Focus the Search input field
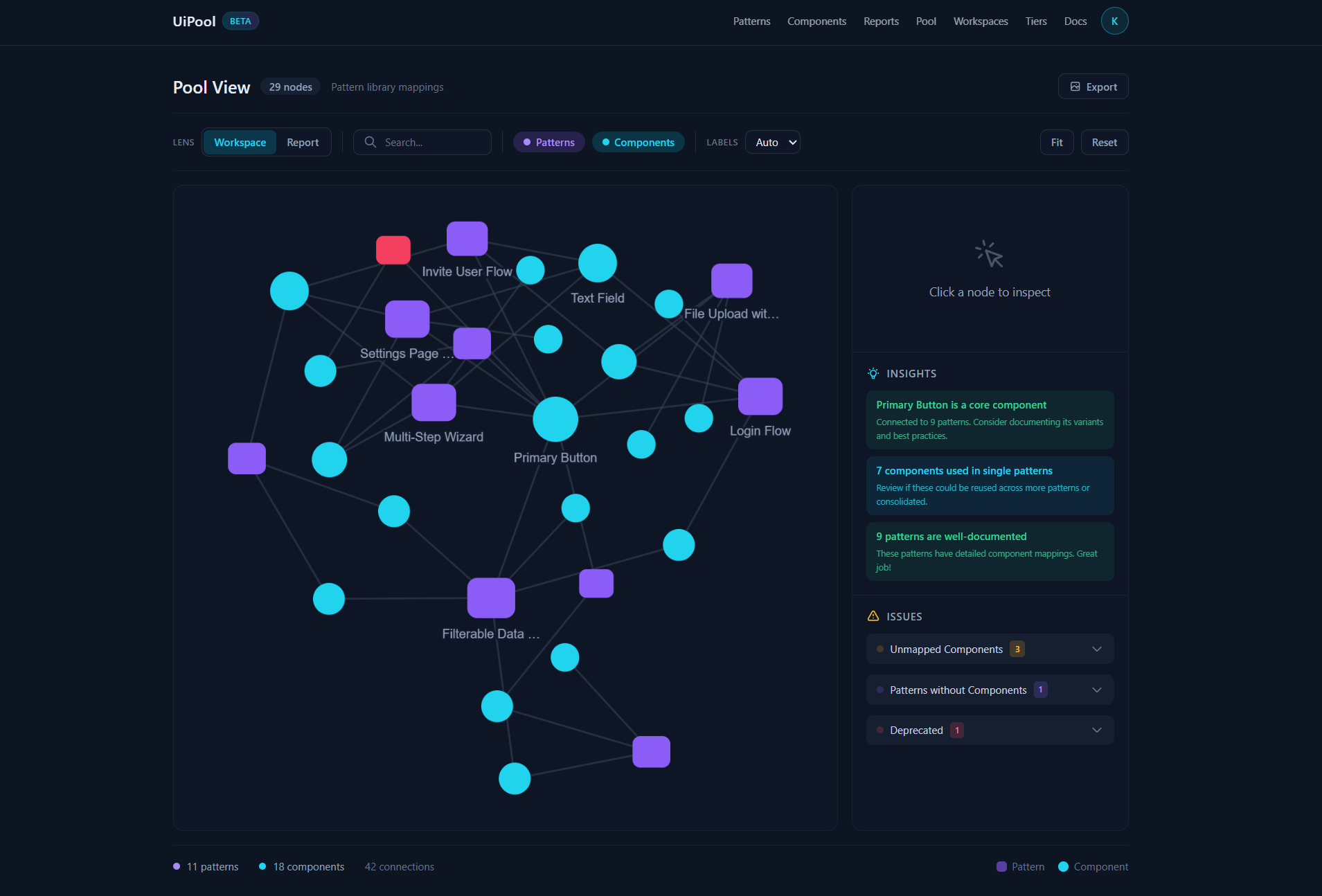Screen dimensions: 1322x896 pyautogui.click(x=422, y=142)
